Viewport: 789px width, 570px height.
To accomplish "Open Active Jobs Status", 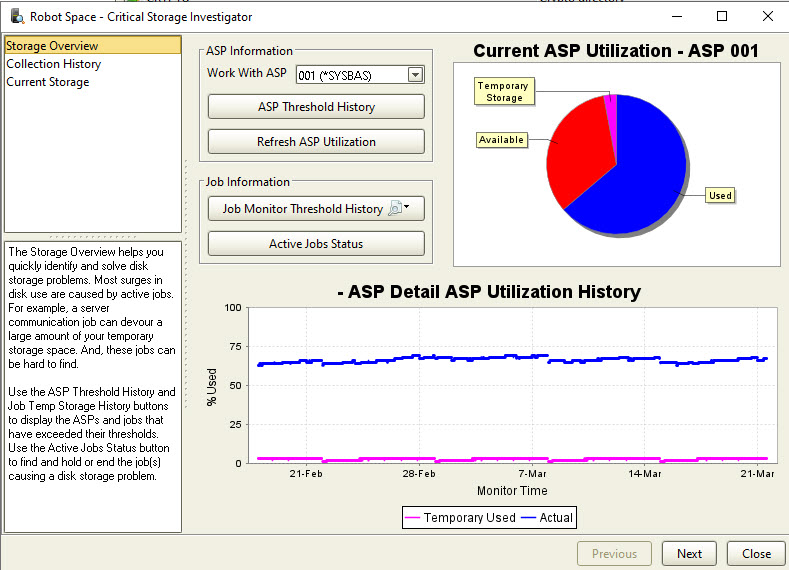I will [x=316, y=243].
